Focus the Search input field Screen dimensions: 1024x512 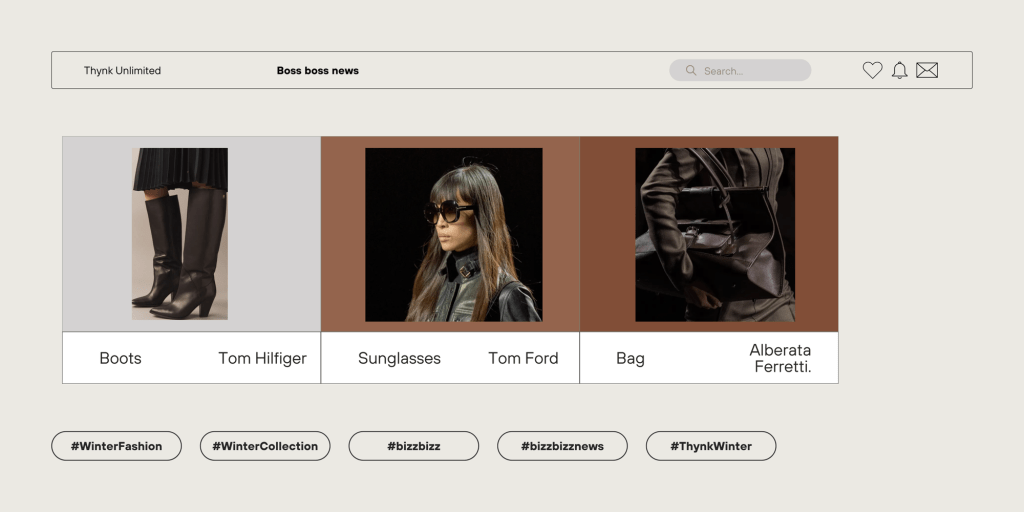click(750, 71)
